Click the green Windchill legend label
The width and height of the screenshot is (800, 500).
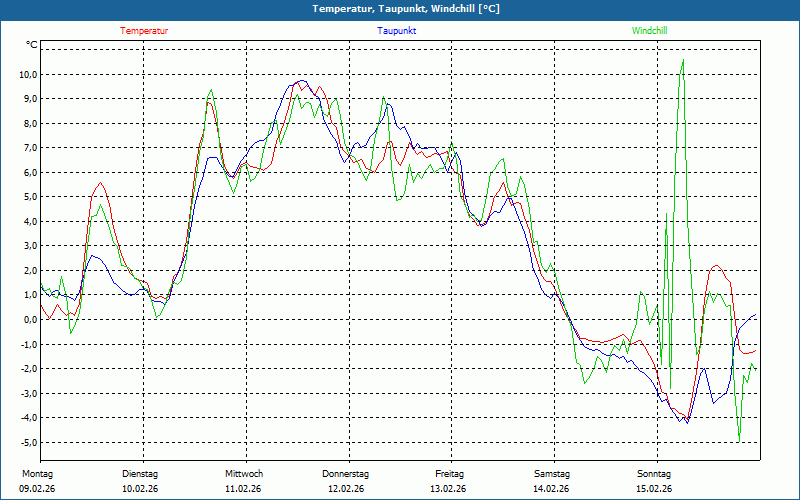[650, 31]
